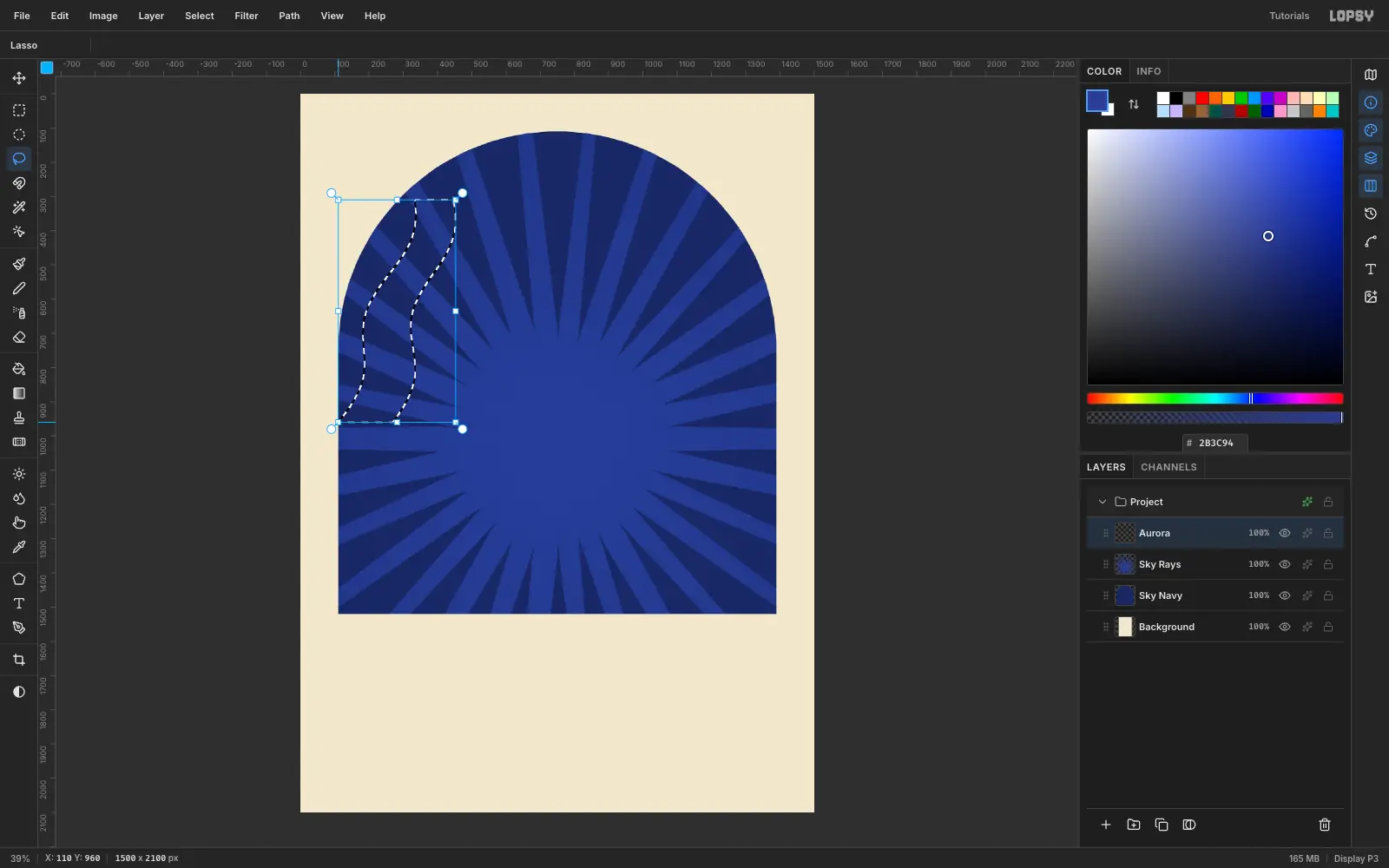Add a new layer with plus icon
The height and width of the screenshot is (868, 1389).
tap(1106, 825)
